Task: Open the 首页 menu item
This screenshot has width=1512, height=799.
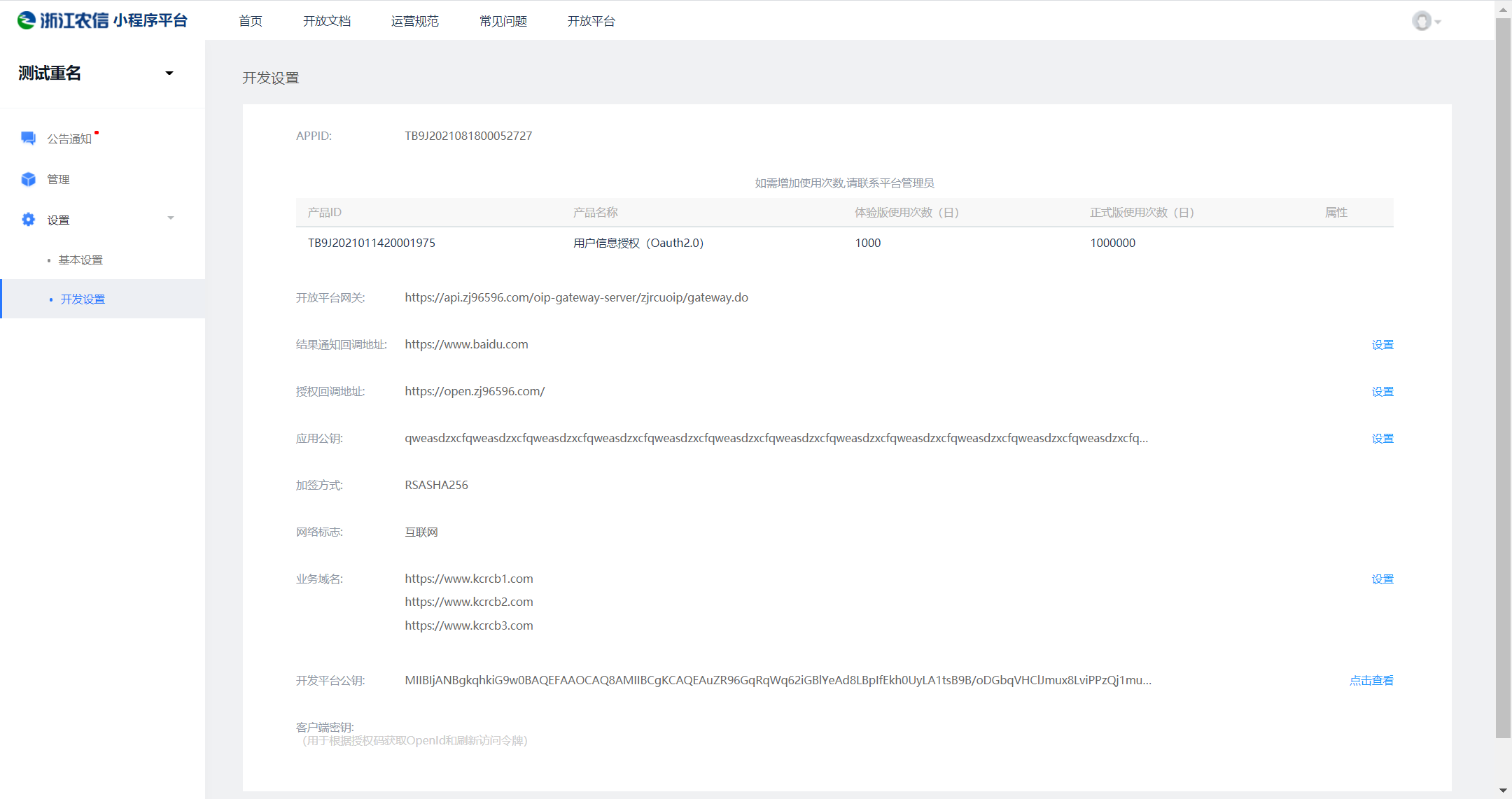Action: coord(251,21)
